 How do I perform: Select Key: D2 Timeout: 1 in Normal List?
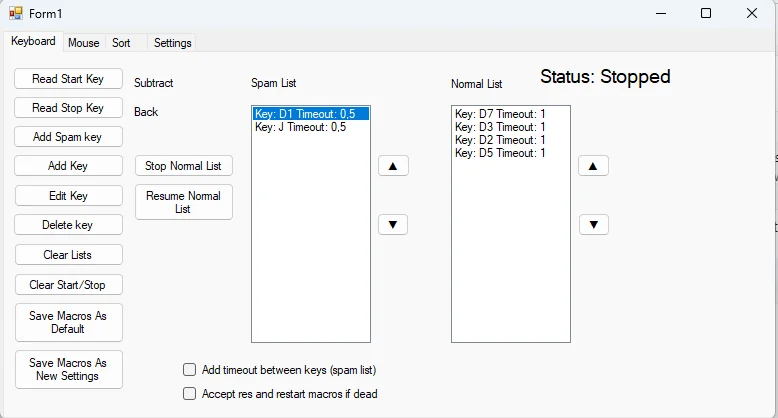[511, 140]
